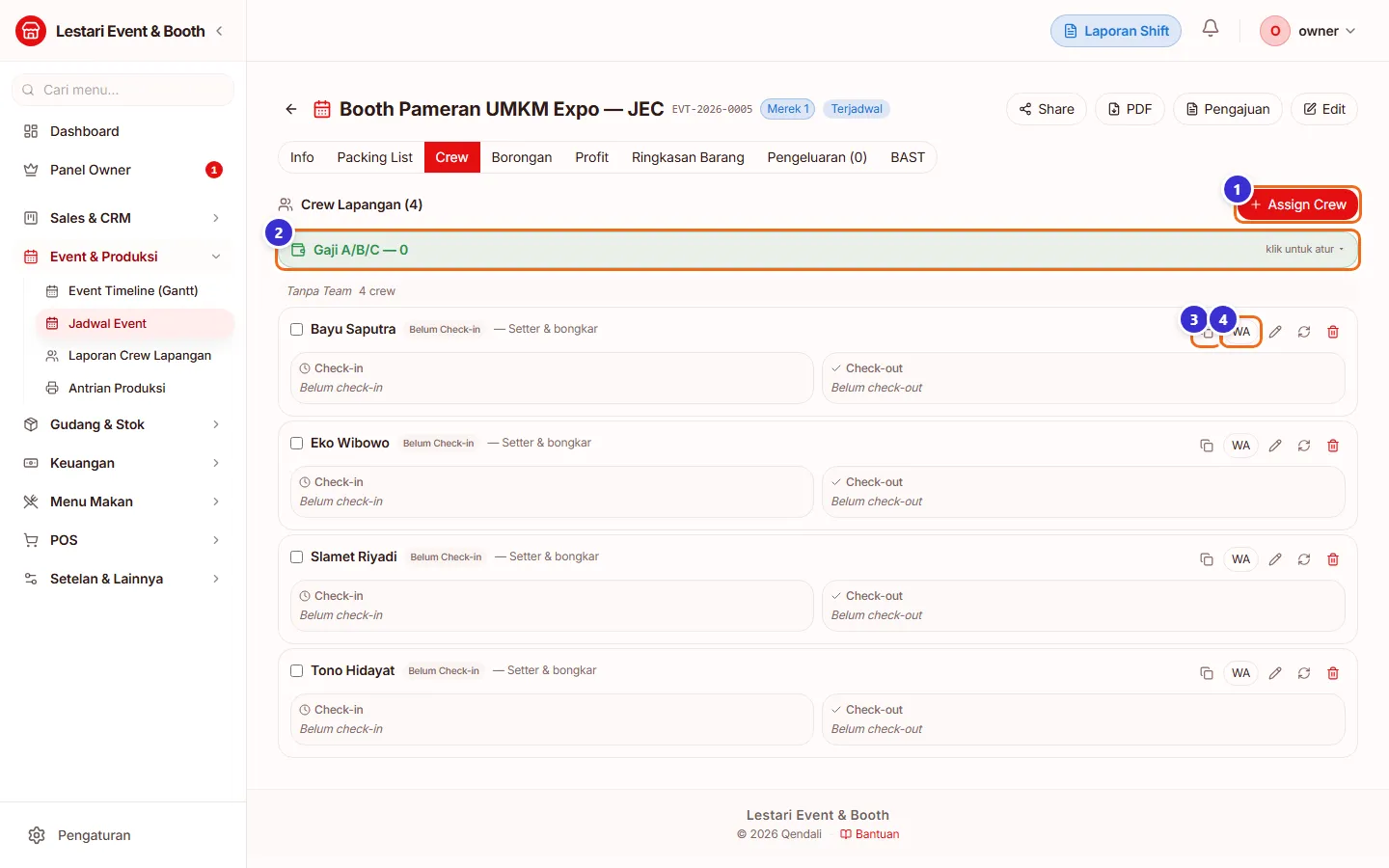Delete Tono Hidayat with trash icon
The image size is (1389, 868).
coord(1333,673)
